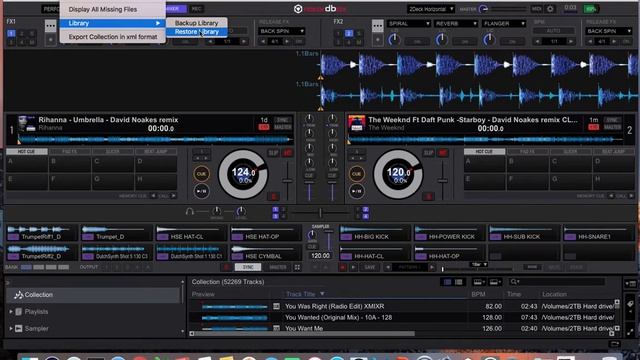The image size is (640, 360).
Task: Click the sequencer SAVE button
Action: [x=370, y=267]
